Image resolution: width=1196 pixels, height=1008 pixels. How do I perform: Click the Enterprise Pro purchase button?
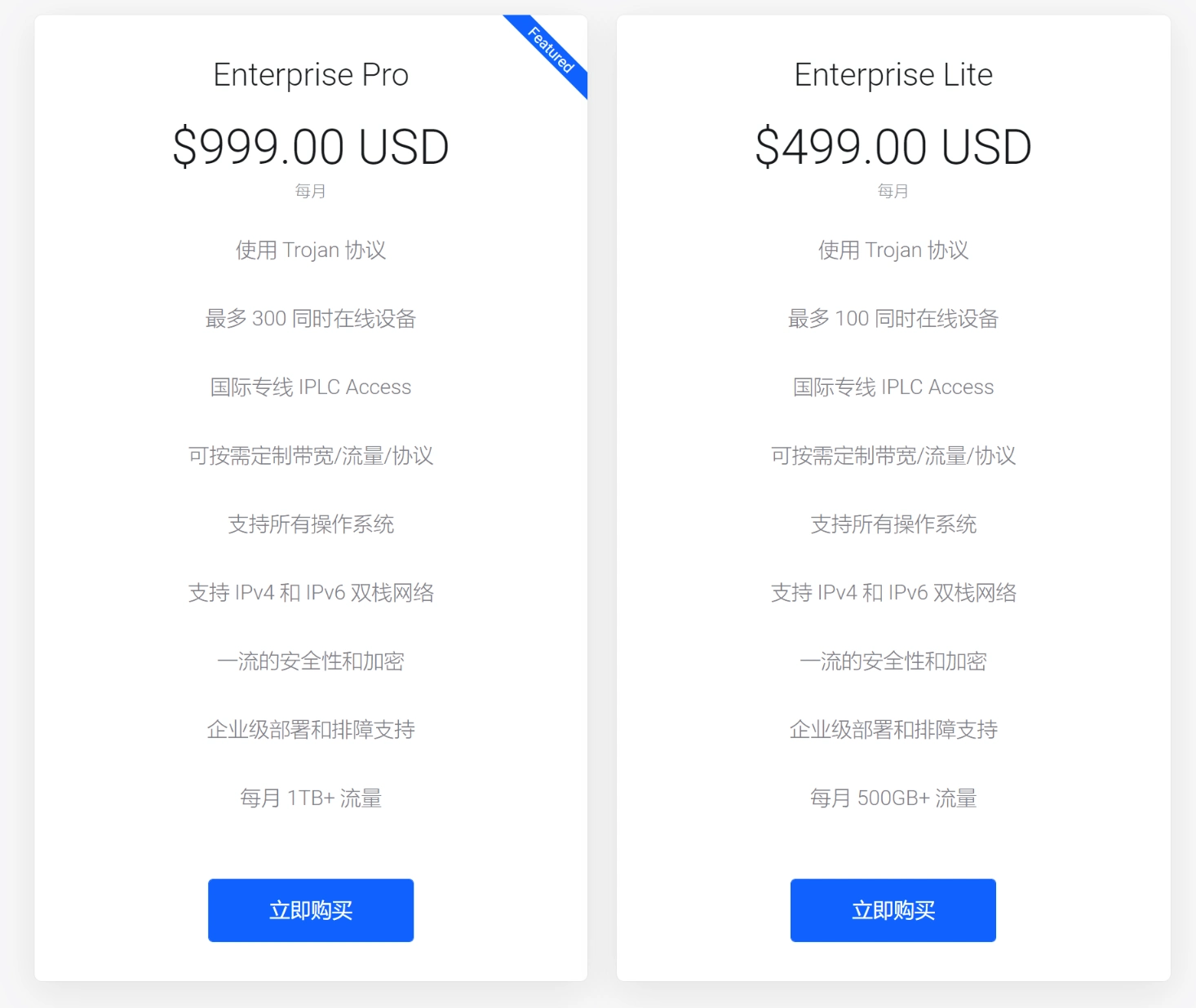(x=310, y=910)
